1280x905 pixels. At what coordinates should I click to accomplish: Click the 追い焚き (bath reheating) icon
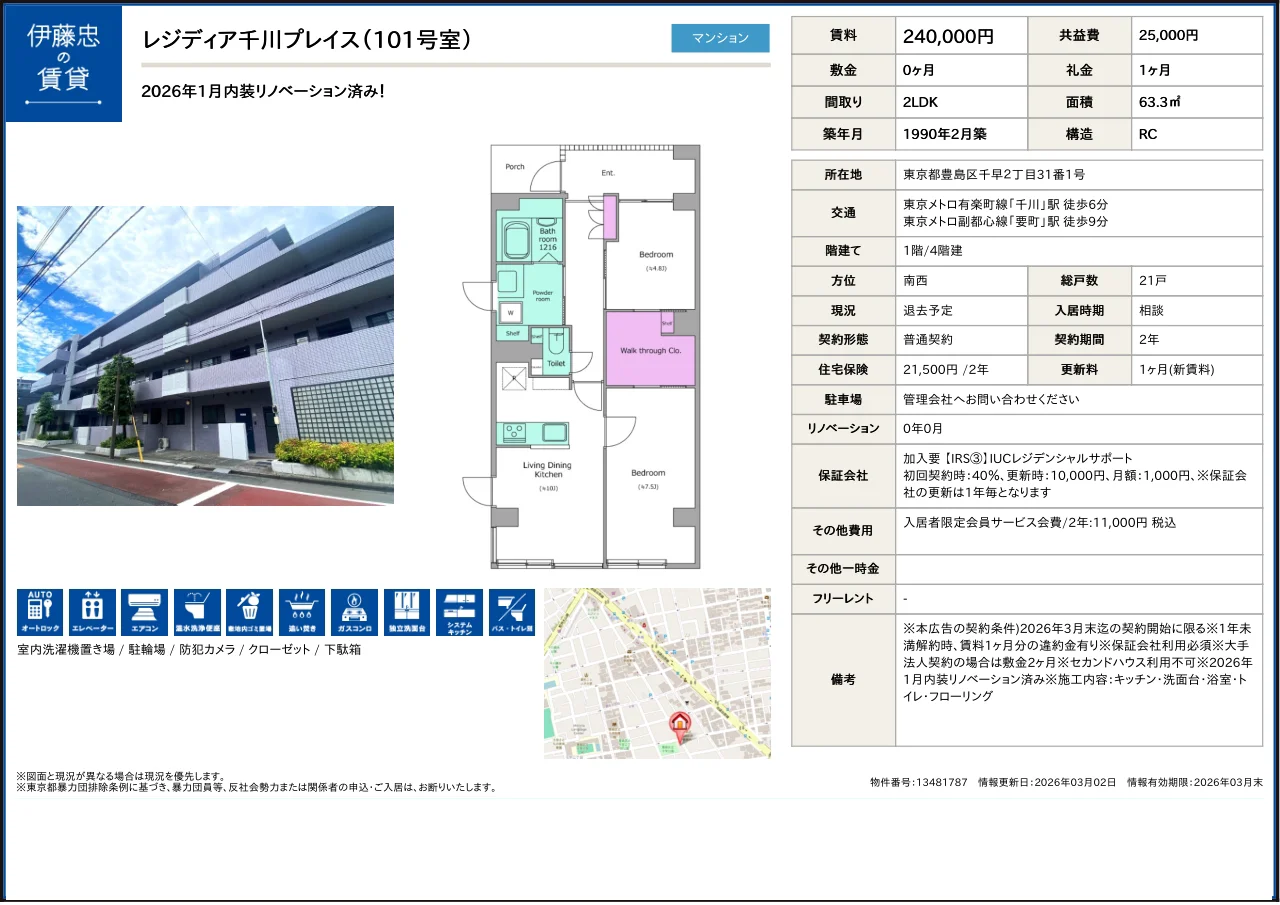(303, 610)
